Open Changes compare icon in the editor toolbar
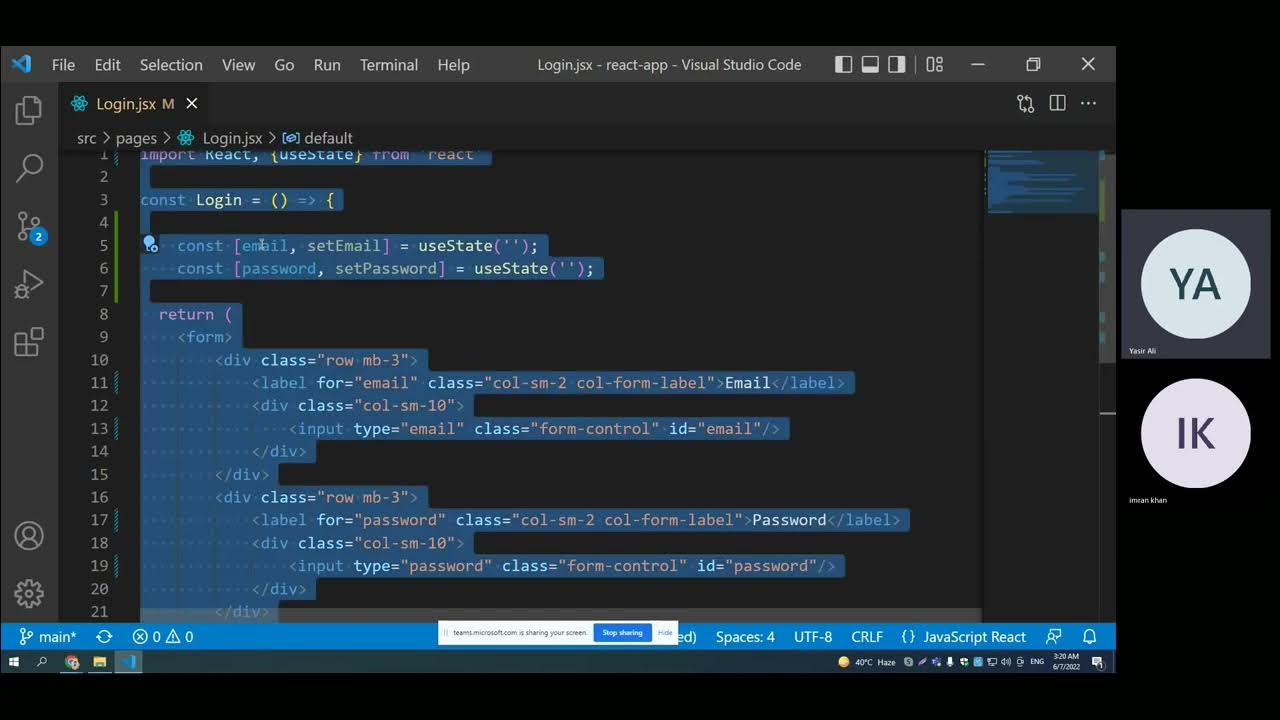Viewport: 1280px width, 720px height. (1025, 103)
